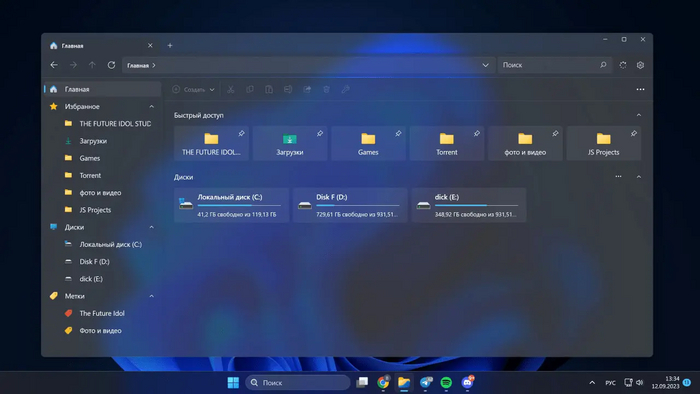
Task: Open the toolbar three-dots overflow menu
Action: pyautogui.click(x=640, y=90)
